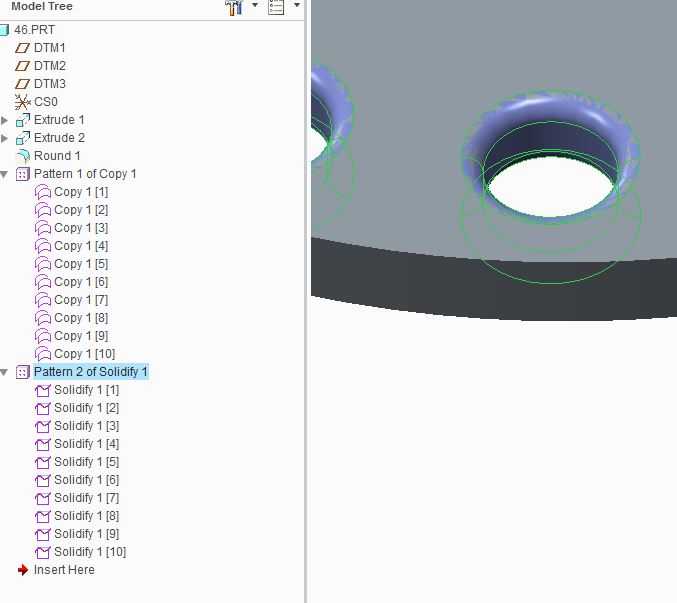The width and height of the screenshot is (677, 603).
Task: Click the Copy 1 [8] surface icon
Action: point(43,319)
